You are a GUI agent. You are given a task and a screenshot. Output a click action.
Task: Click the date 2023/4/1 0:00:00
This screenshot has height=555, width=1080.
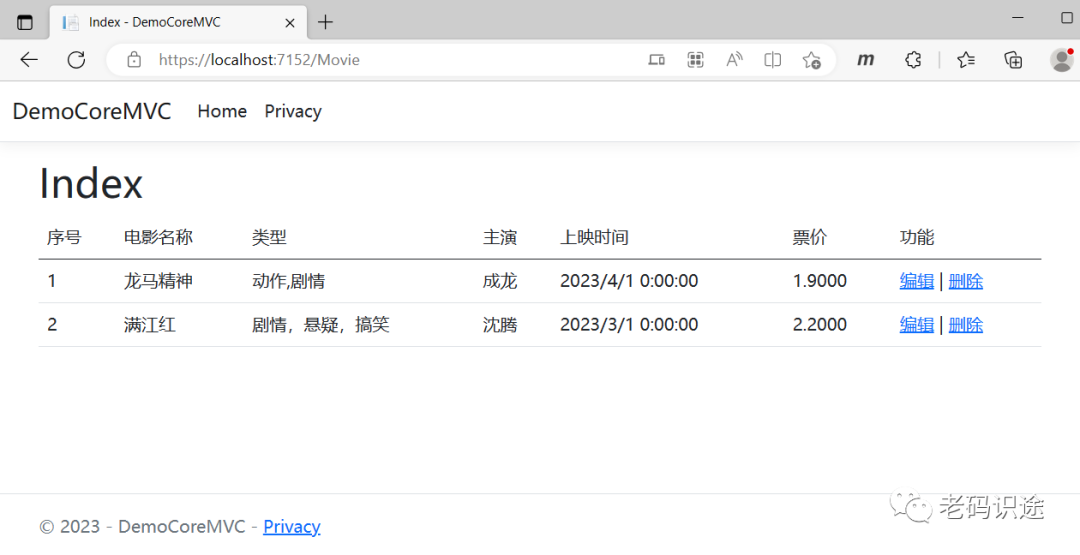pyautogui.click(x=629, y=281)
